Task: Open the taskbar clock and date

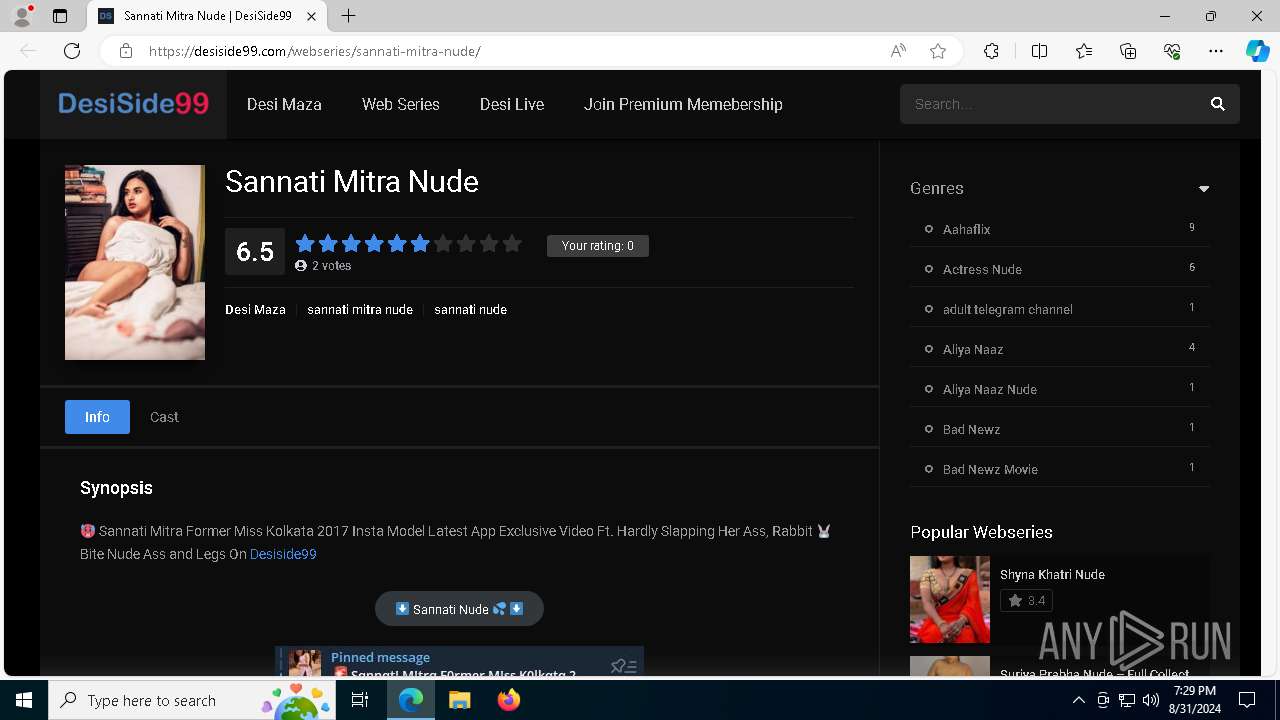Action: click(1194, 700)
